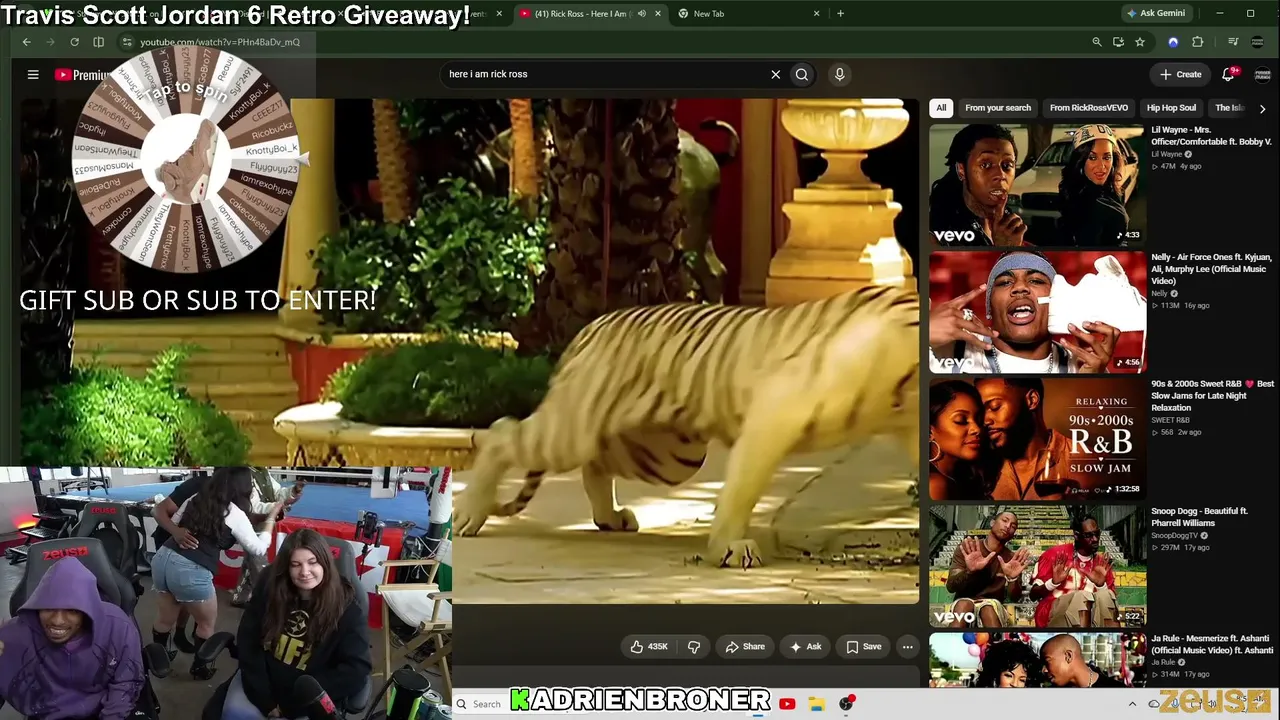This screenshot has height=720, width=1280.
Task: Open Nelly Air Force Ones video thumbnail
Action: click(1037, 312)
